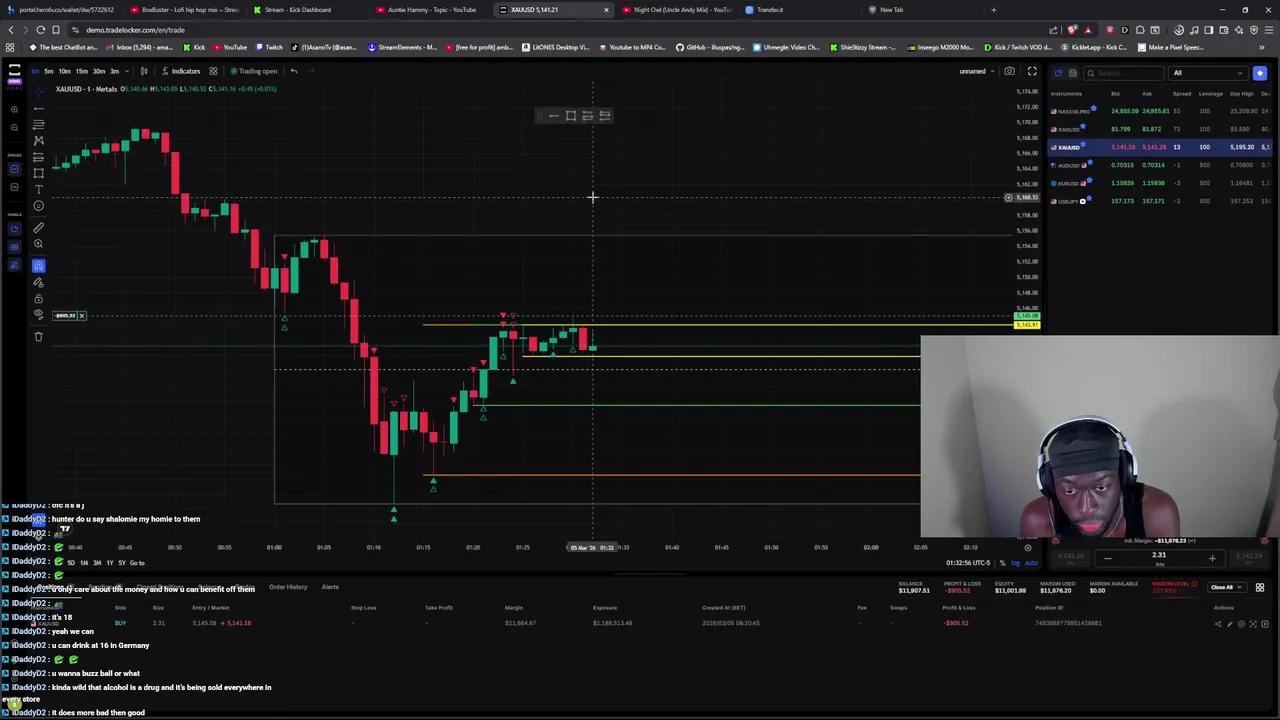Toggle the Trading open indicator
The height and width of the screenshot is (720, 1280).
coord(254,71)
